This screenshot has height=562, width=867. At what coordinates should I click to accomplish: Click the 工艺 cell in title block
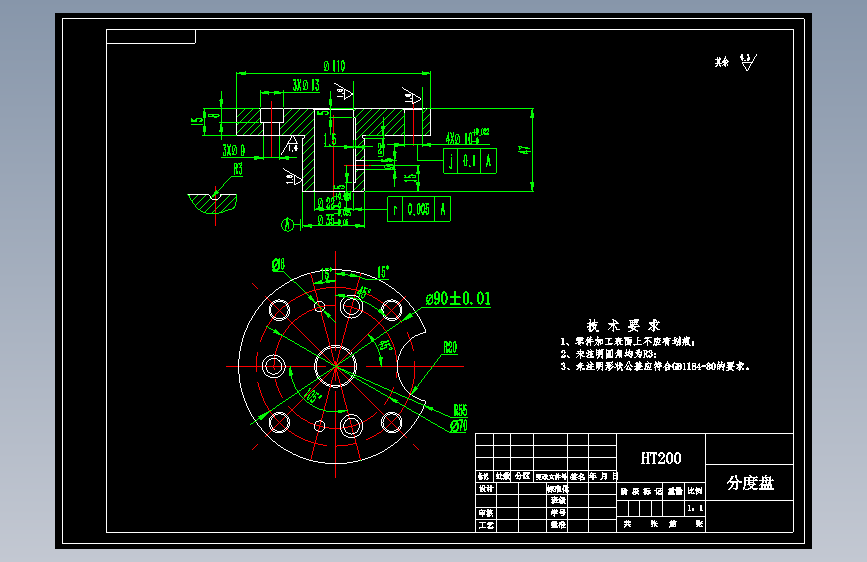point(486,525)
